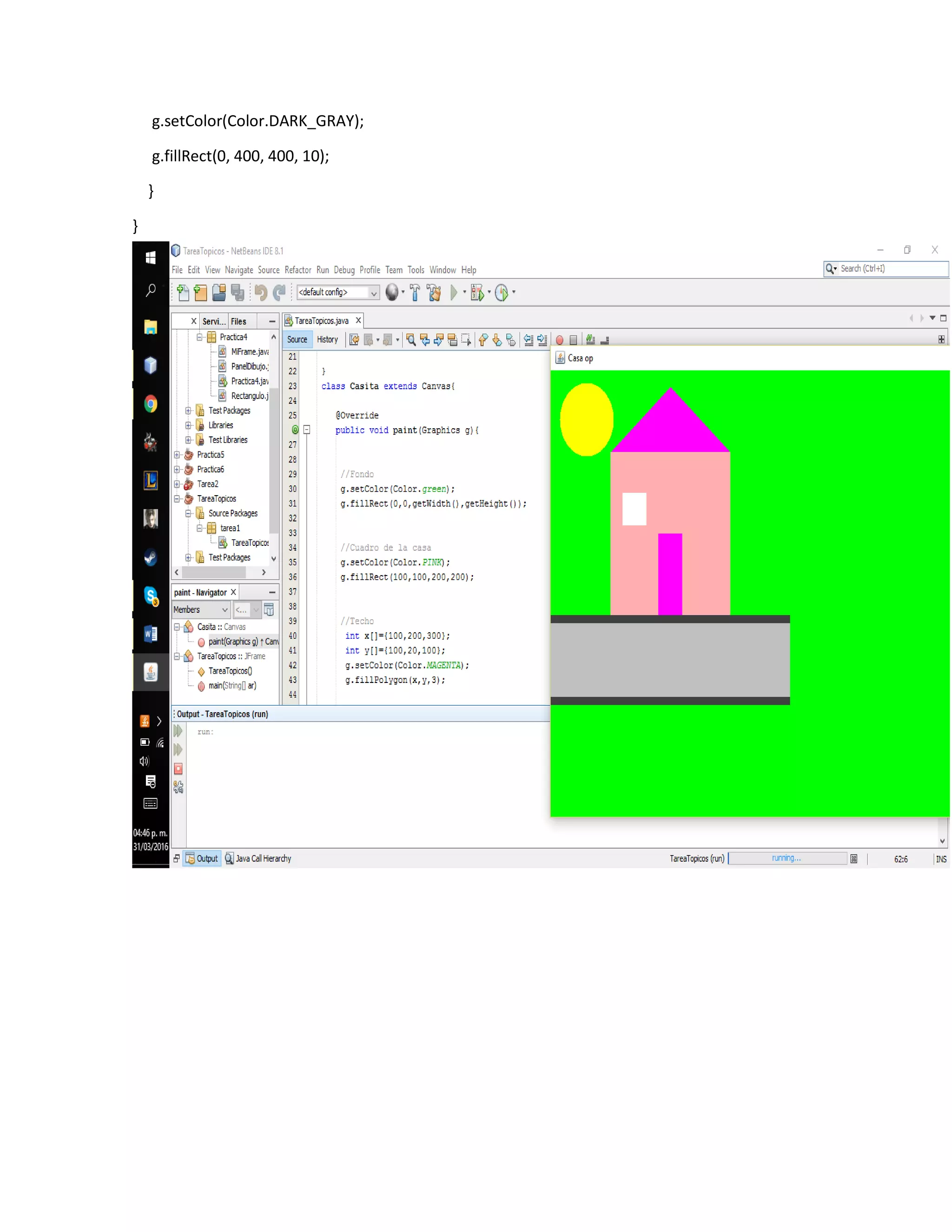
Task: Run the project with the green arrow
Action: pyautogui.click(x=454, y=292)
